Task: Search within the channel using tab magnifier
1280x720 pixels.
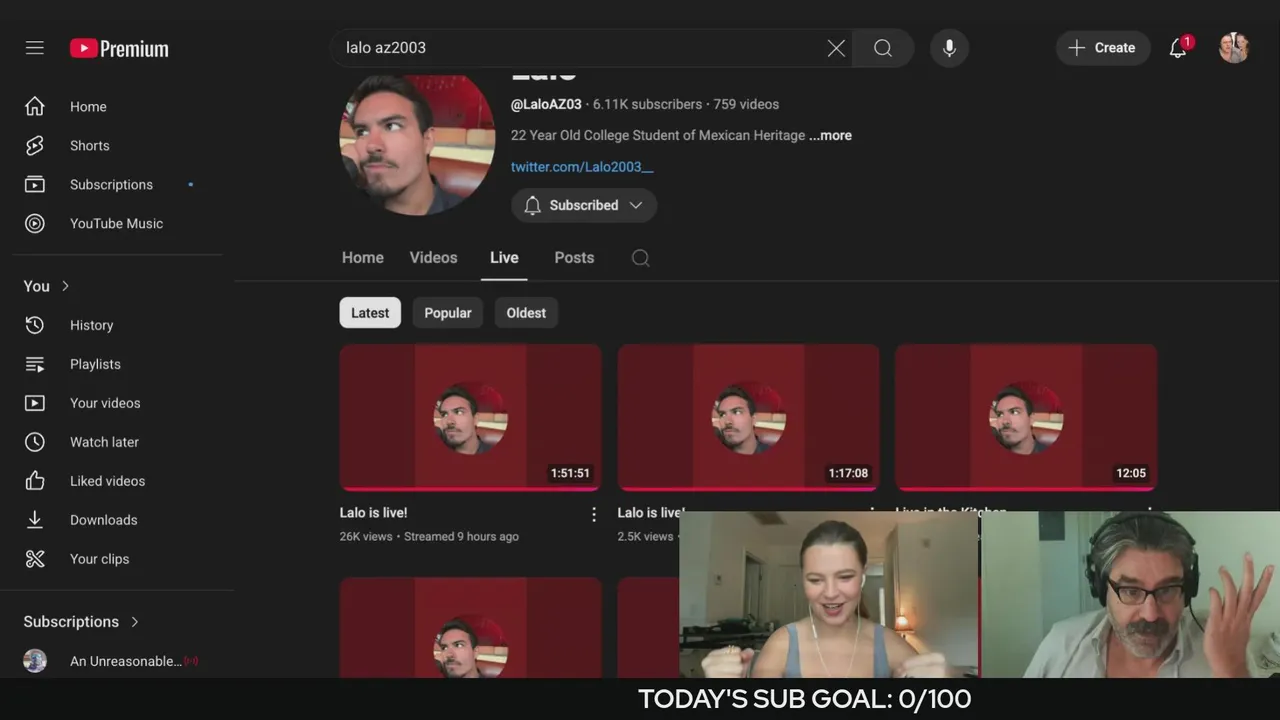Action: point(641,258)
